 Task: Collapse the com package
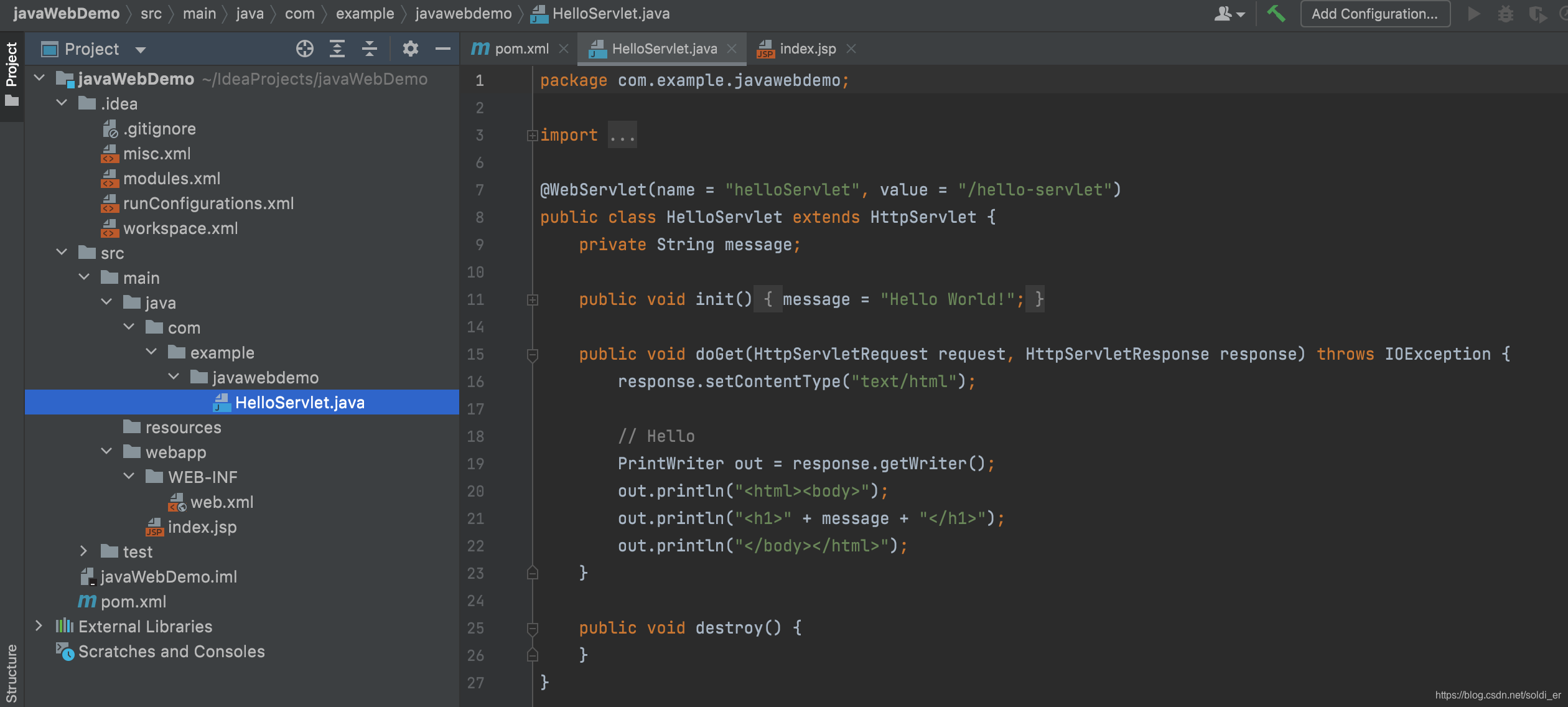[x=129, y=327]
